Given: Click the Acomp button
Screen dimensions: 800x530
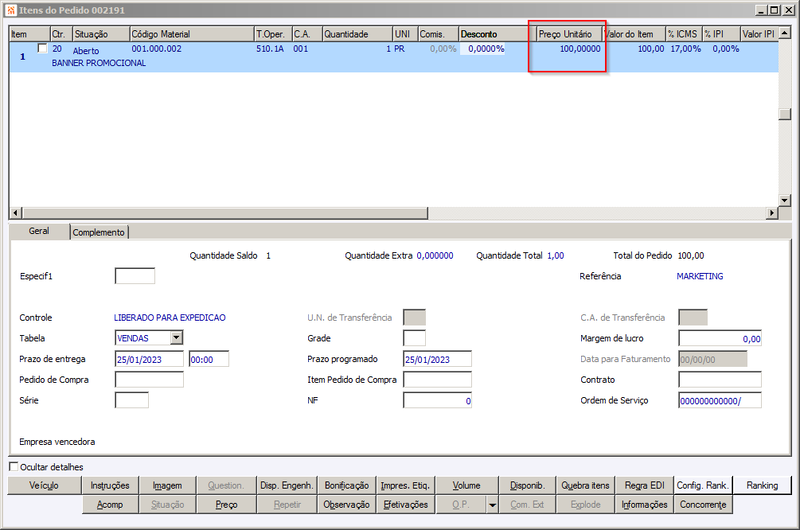Looking at the screenshot, I should [110, 504].
